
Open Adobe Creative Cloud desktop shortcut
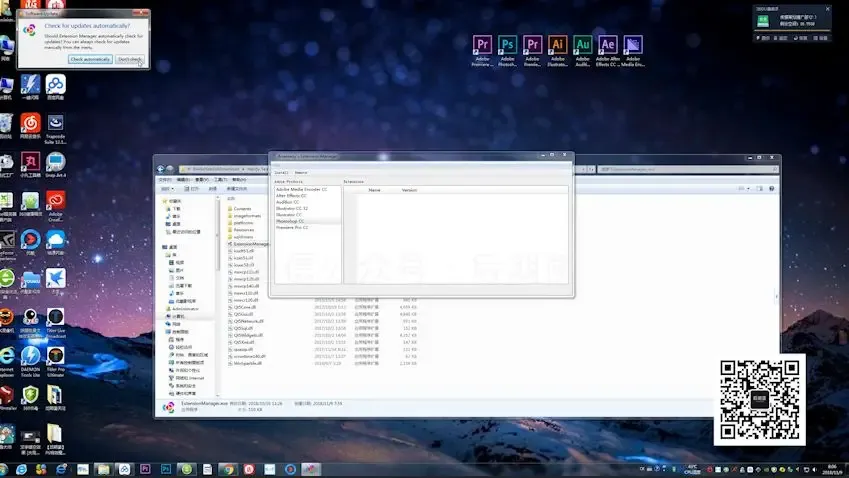[x=55, y=206]
